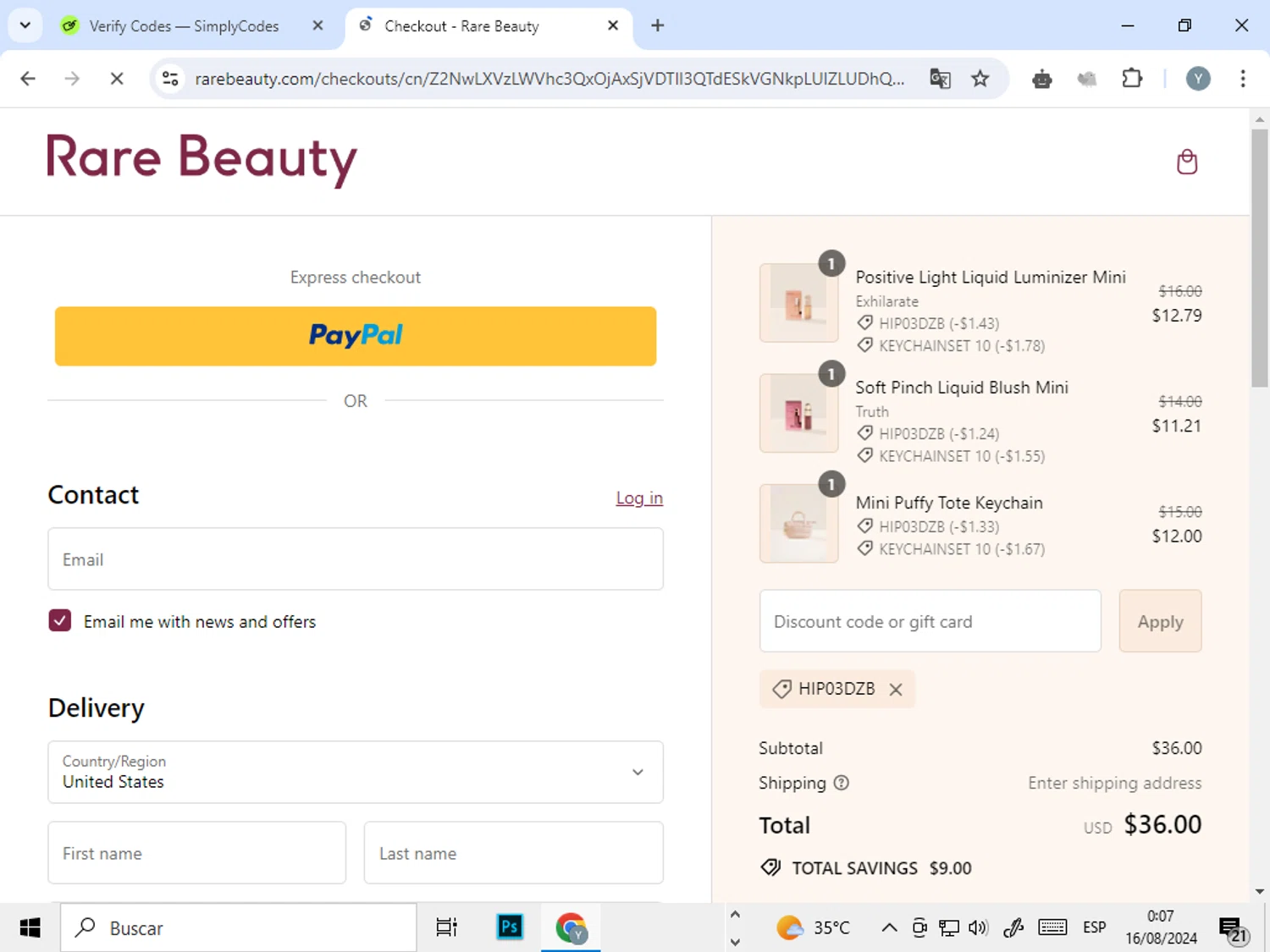
Task: Click the Discount code or gift card field
Action: coord(930,621)
